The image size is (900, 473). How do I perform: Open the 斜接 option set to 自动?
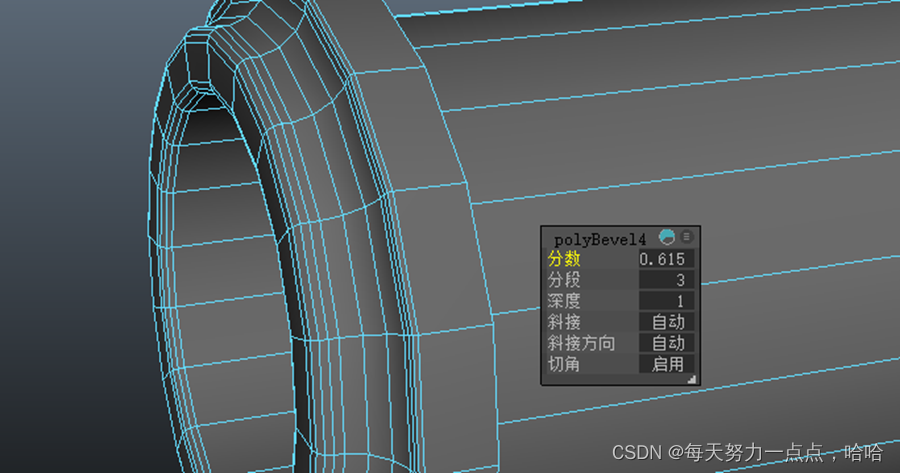pos(666,322)
